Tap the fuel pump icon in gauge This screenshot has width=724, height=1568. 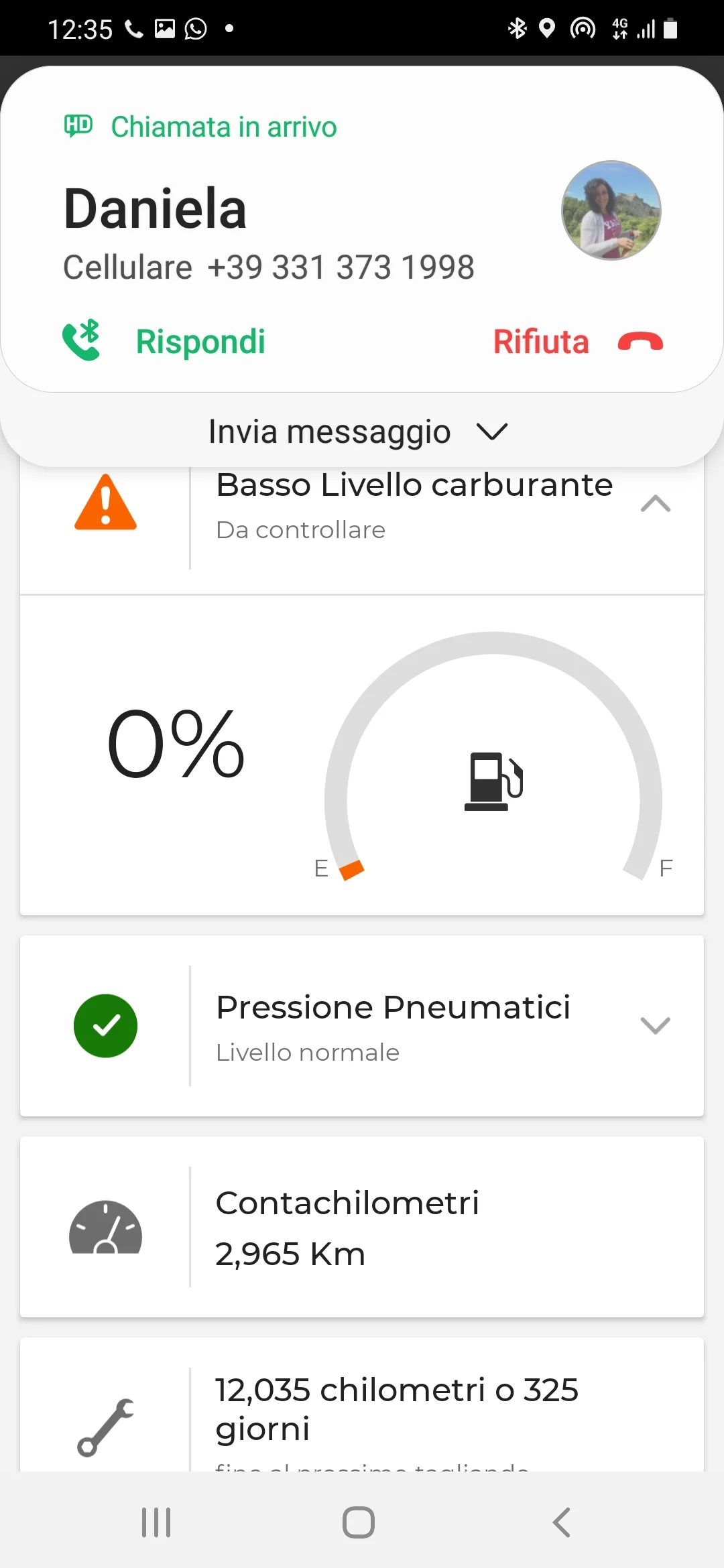[x=494, y=781]
